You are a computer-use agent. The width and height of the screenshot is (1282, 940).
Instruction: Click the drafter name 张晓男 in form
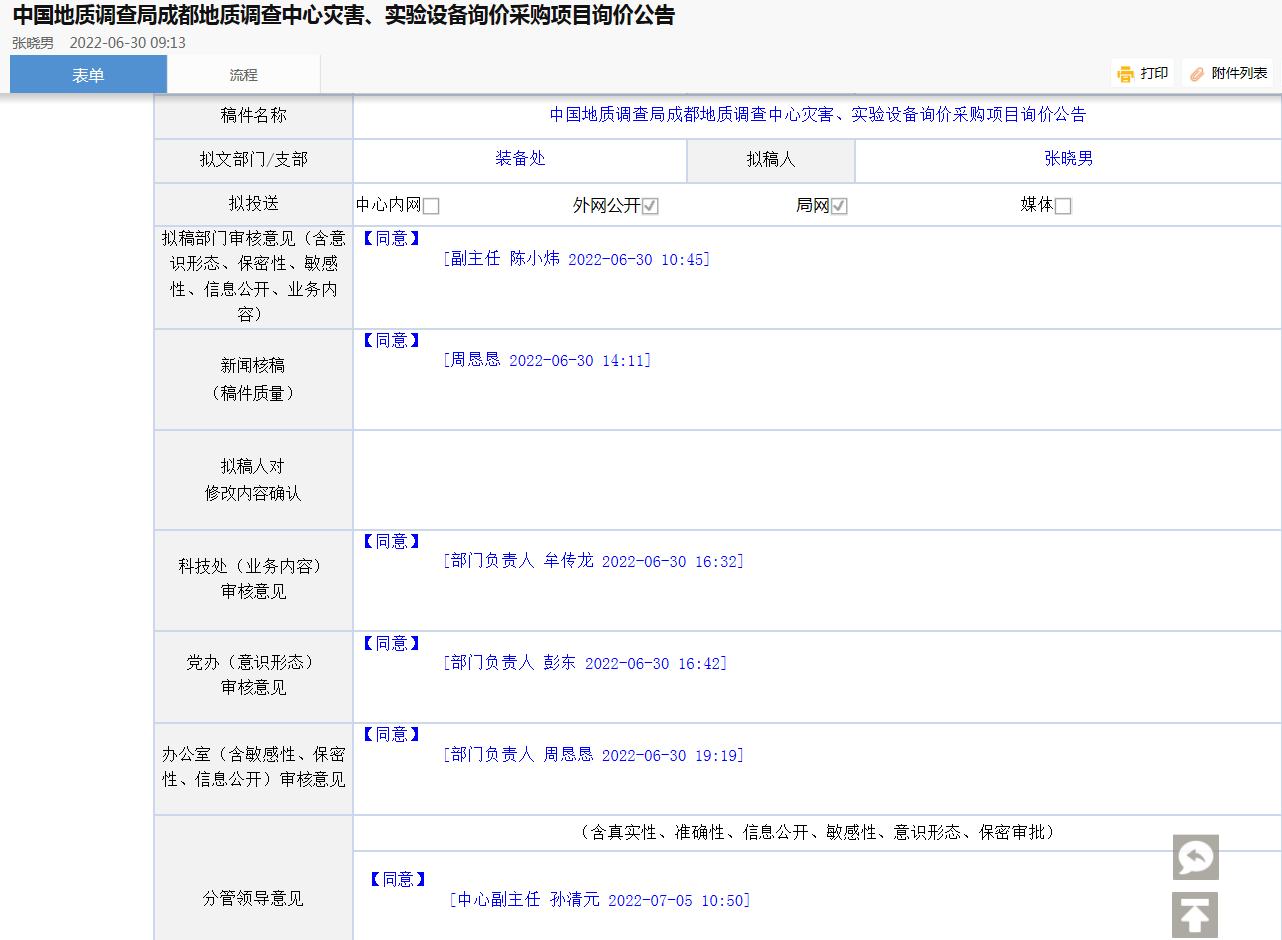pos(1068,159)
